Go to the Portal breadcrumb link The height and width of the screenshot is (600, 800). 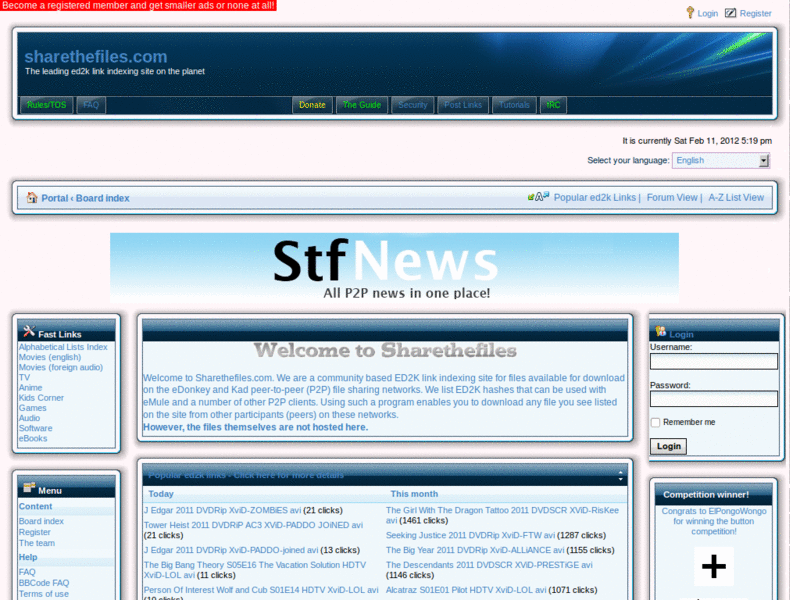[55, 198]
